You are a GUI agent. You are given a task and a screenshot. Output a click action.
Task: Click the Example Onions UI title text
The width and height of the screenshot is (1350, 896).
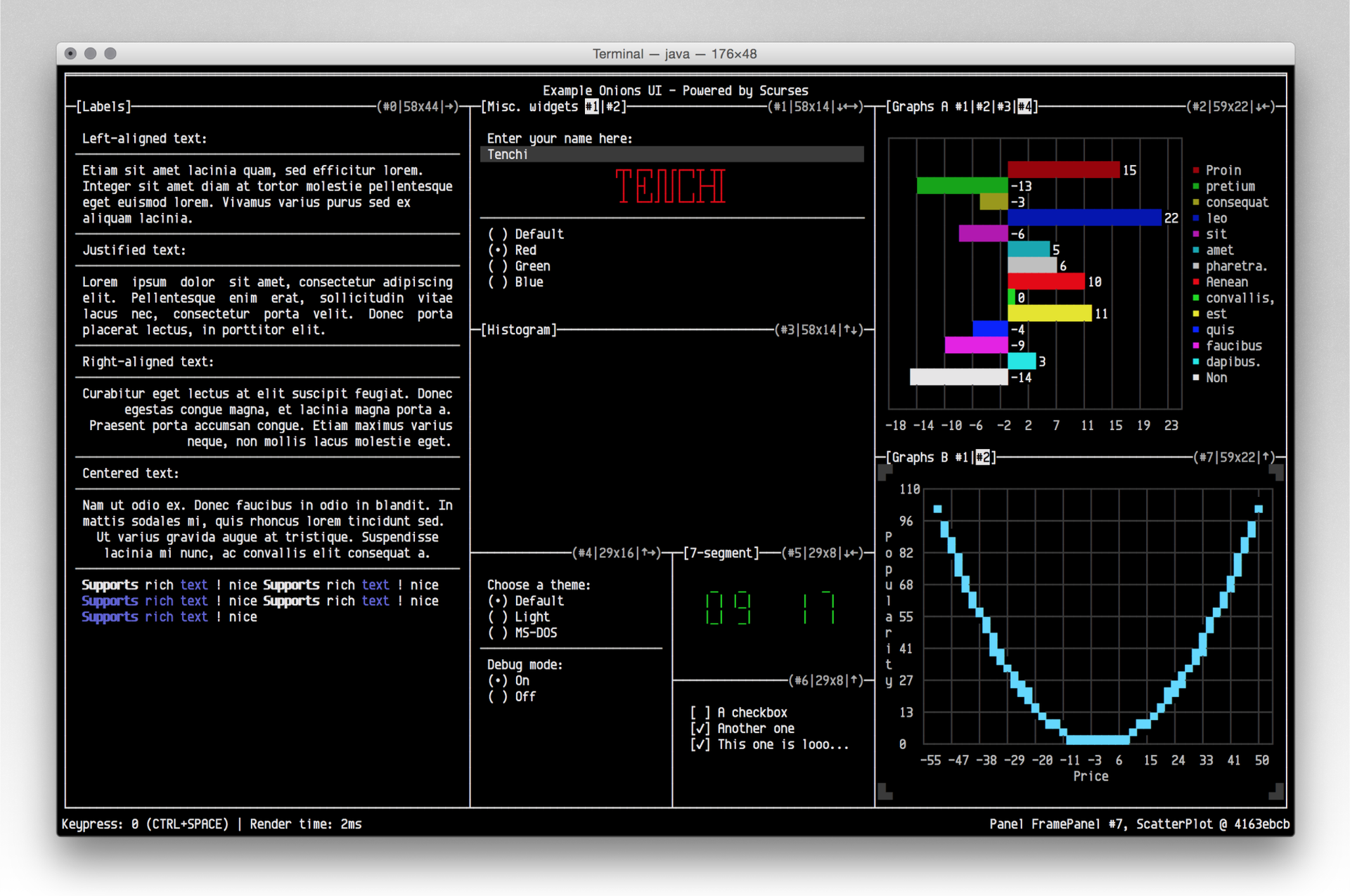tap(675, 91)
